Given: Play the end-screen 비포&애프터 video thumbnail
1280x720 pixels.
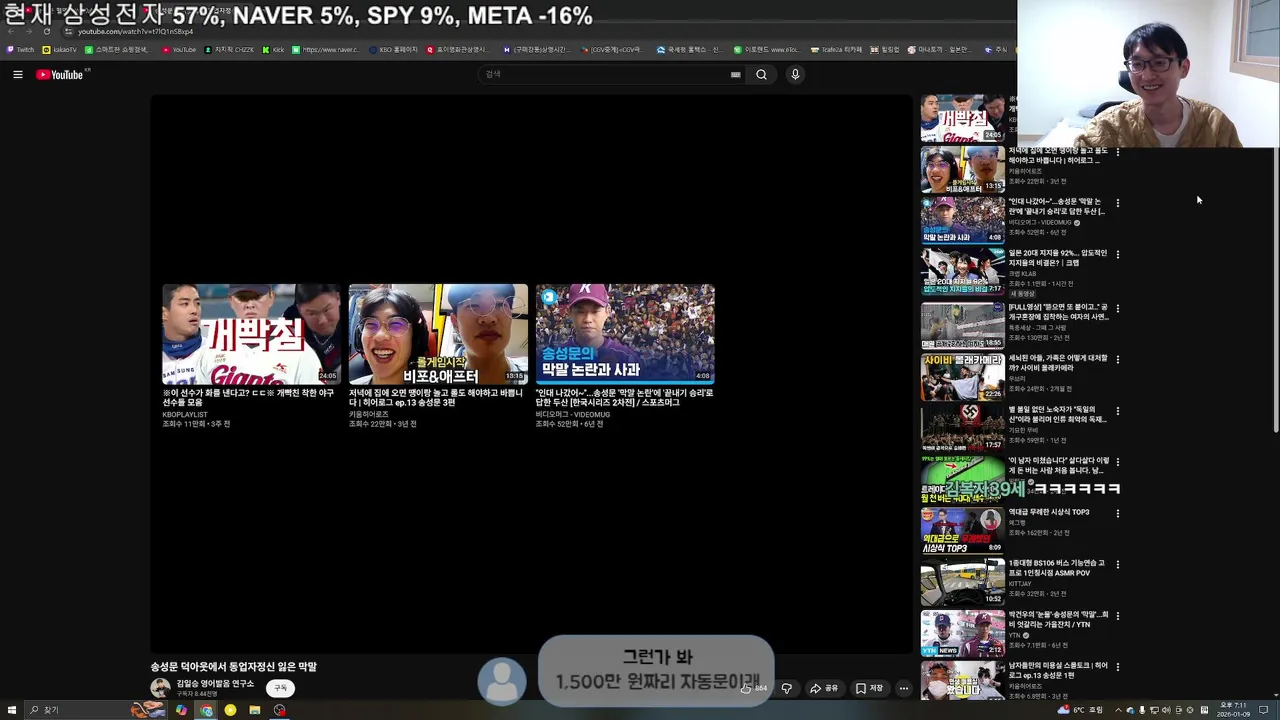Looking at the screenshot, I should click(x=438, y=334).
